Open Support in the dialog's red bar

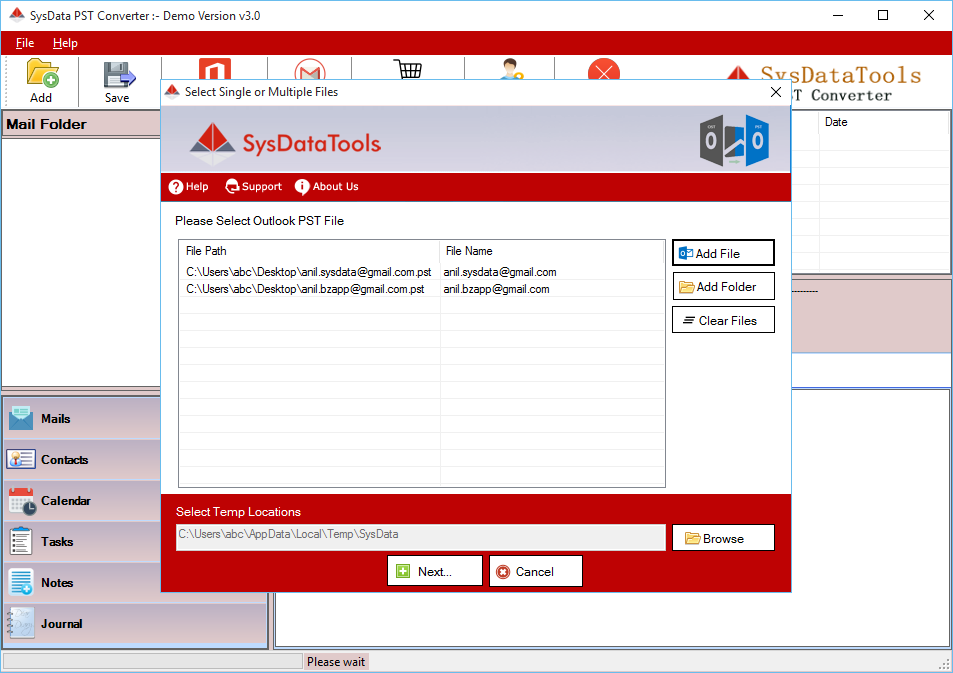(x=253, y=187)
